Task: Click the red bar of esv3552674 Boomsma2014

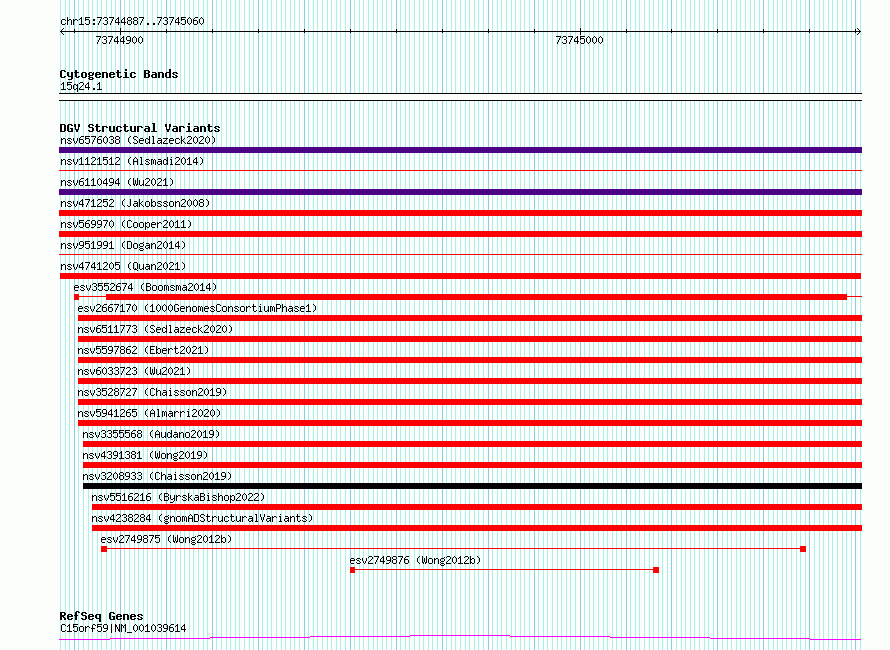Action: pyautogui.click(x=476, y=297)
